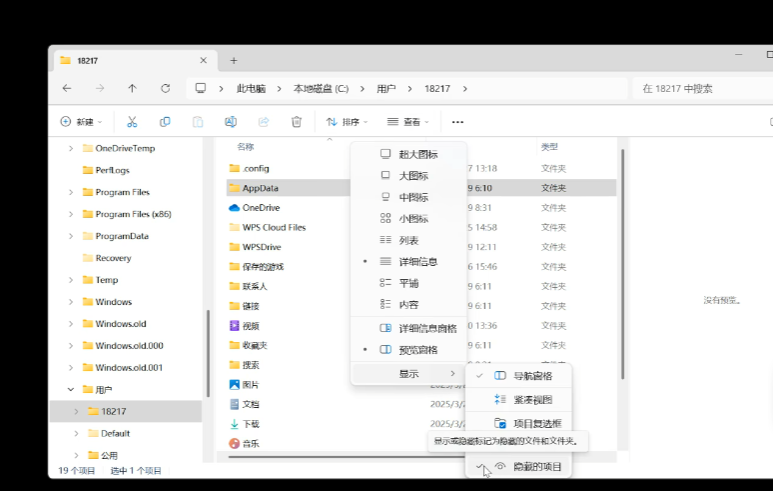Image resolution: width=773 pixels, height=491 pixels.
Task: Refresh the current folder view
Action: 165,88
